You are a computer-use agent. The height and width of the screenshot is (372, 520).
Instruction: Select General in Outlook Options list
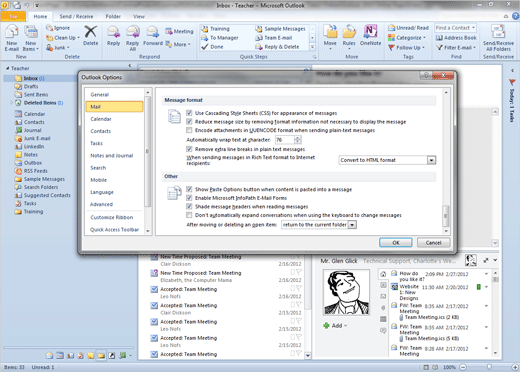tap(114, 95)
